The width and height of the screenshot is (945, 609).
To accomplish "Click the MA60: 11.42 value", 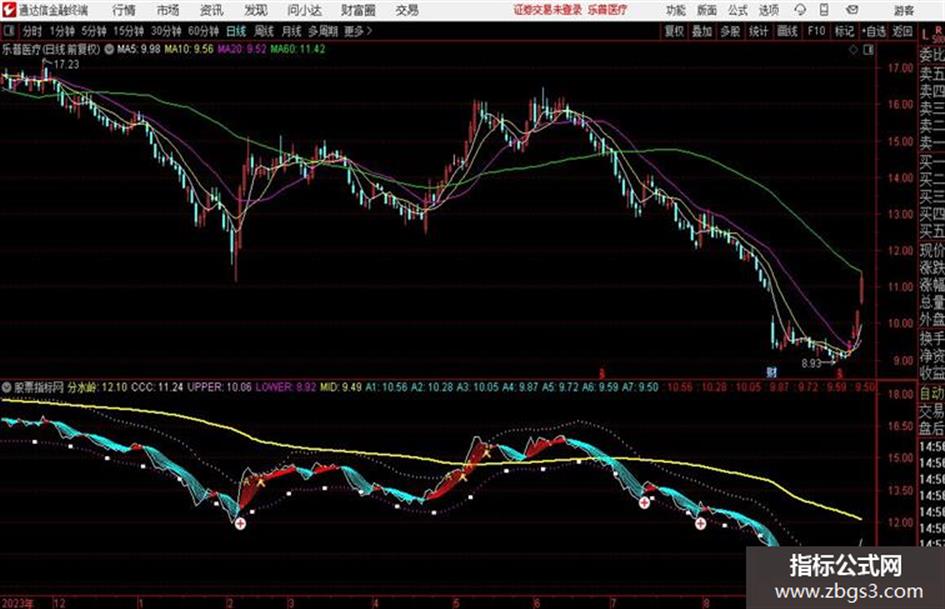I will tap(298, 49).
